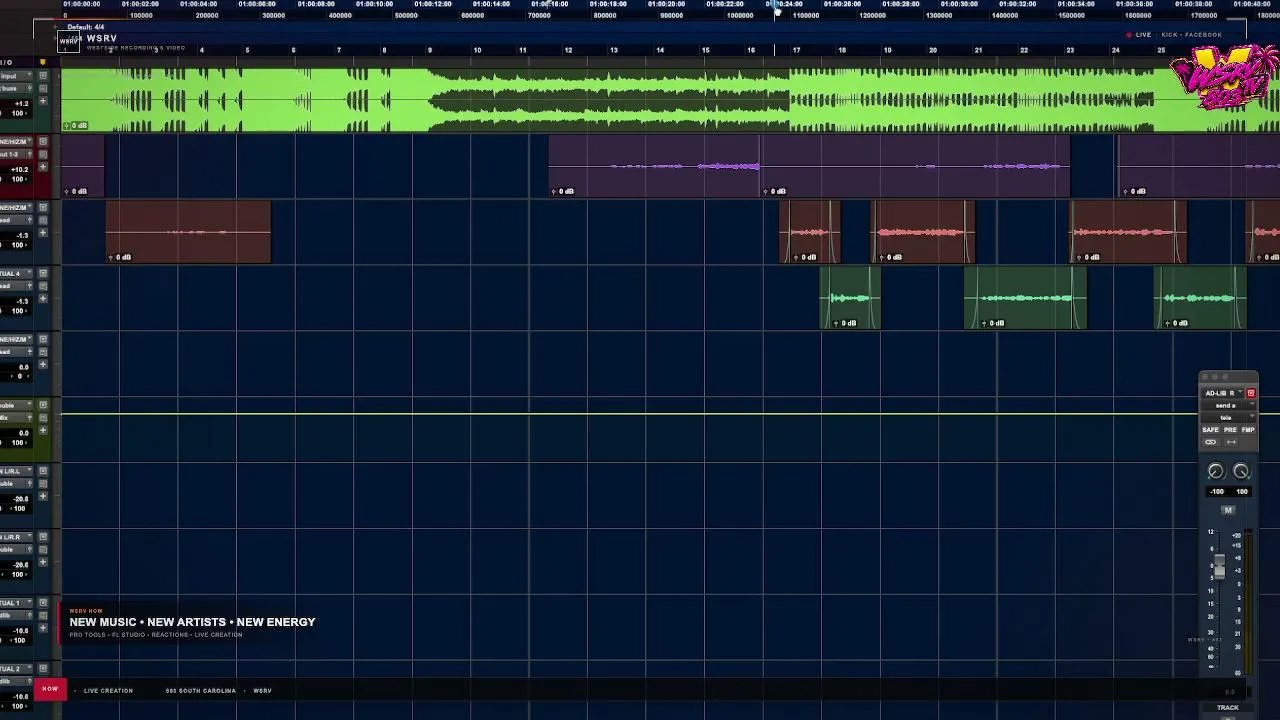This screenshot has width=1280, height=720.
Task: Click the top square icon on the green waveform track header
Action: [x=43, y=76]
